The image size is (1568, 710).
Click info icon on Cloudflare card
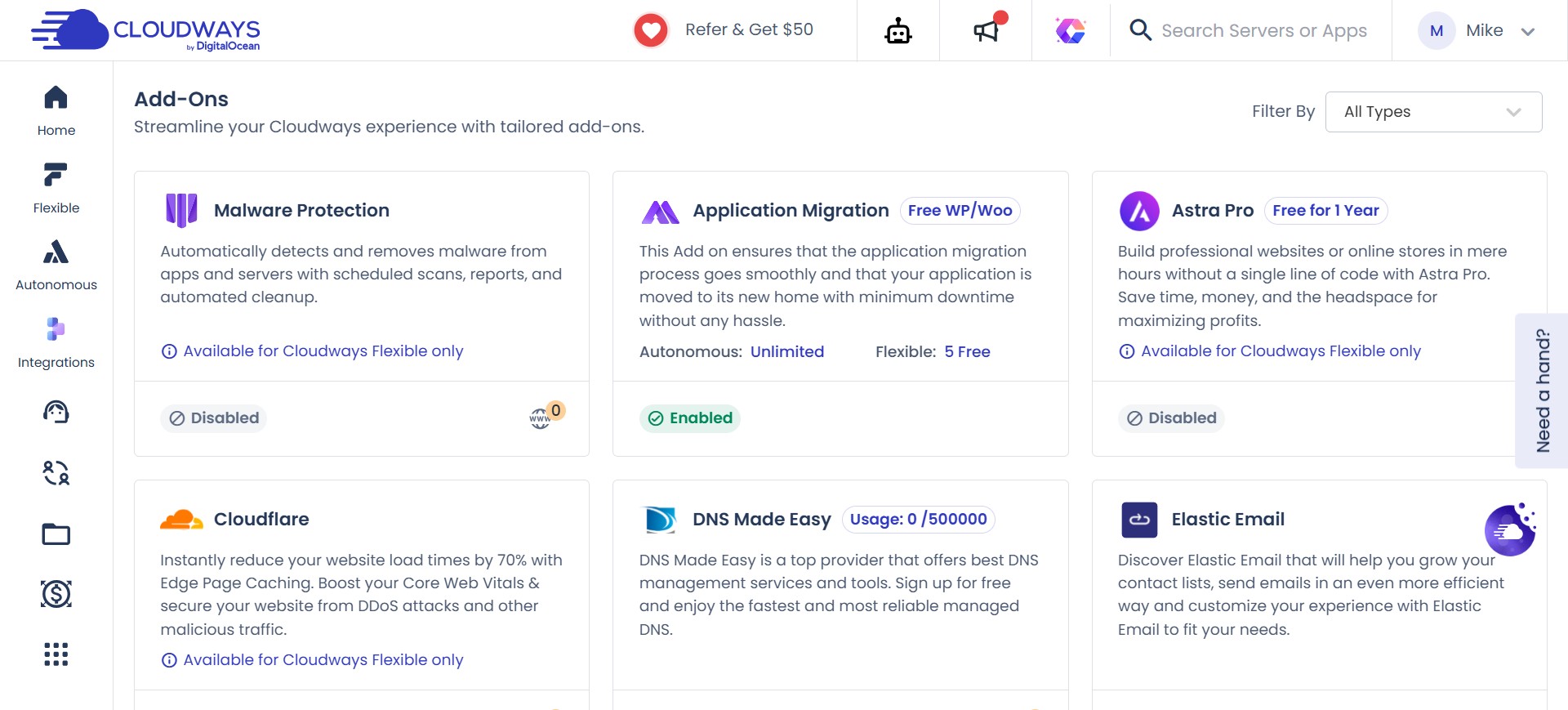click(x=169, y=660)
